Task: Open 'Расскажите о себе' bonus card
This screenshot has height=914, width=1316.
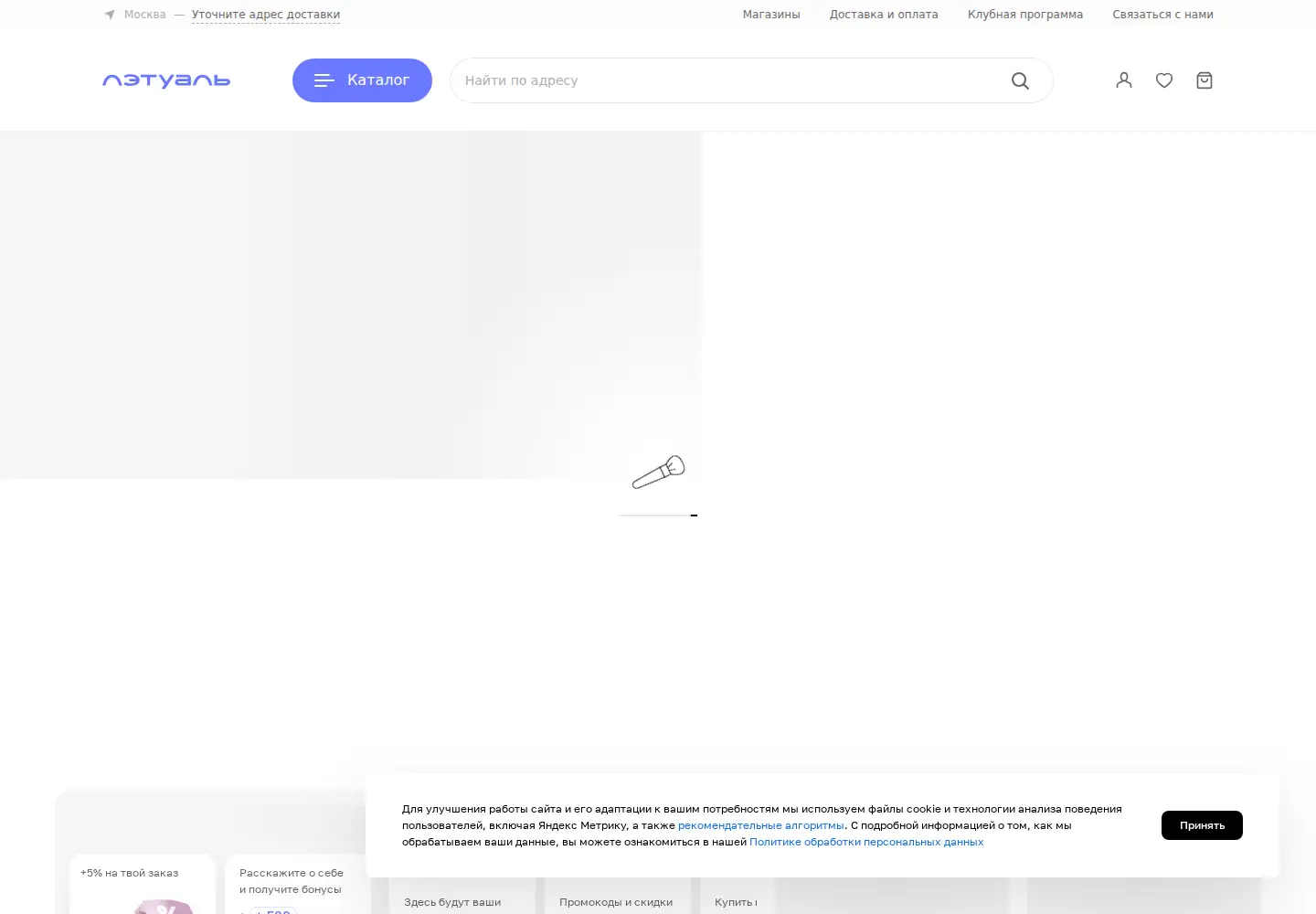Action: coord(298,884)
